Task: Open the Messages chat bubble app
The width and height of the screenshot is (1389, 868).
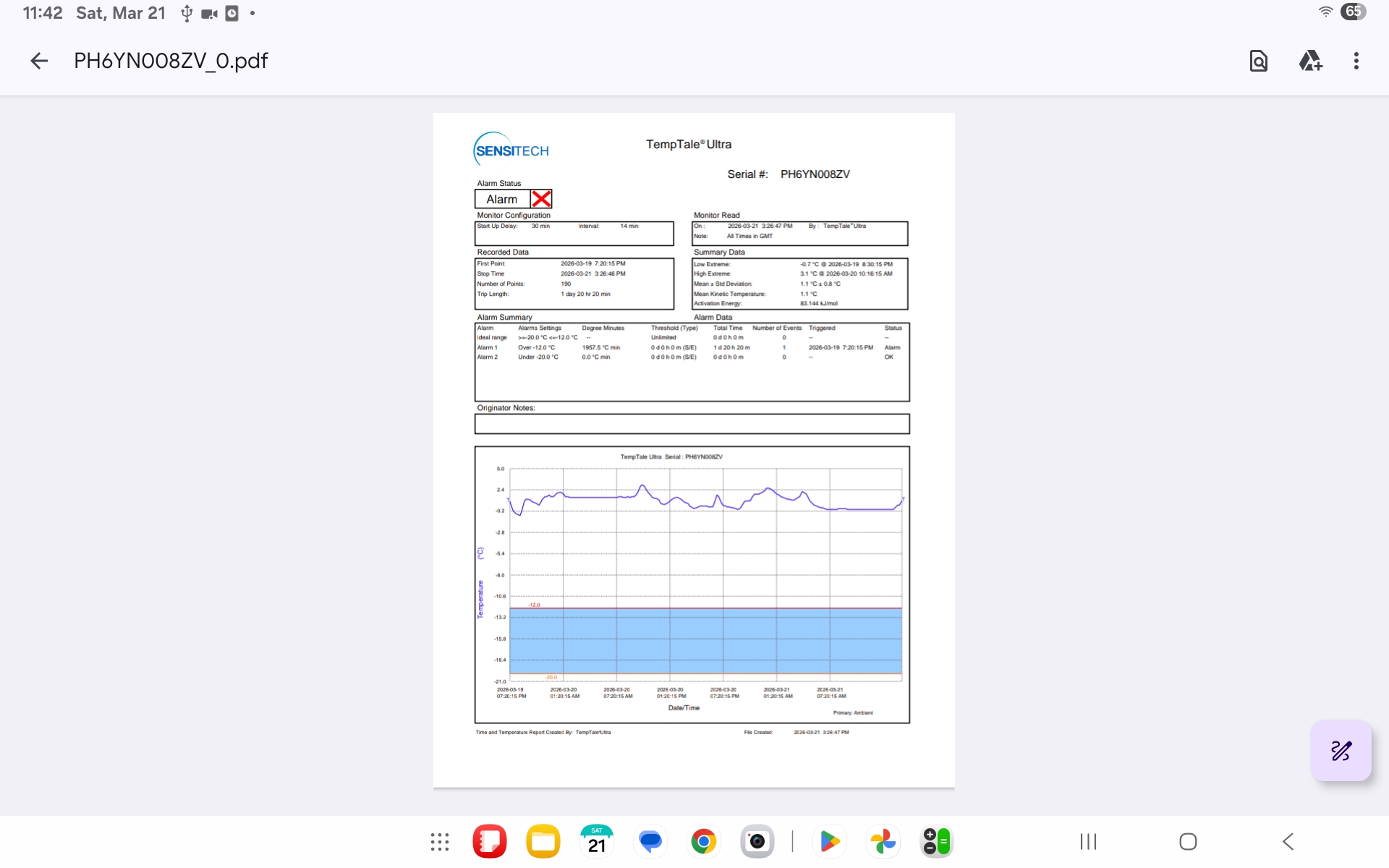Action: coord(650,842)
